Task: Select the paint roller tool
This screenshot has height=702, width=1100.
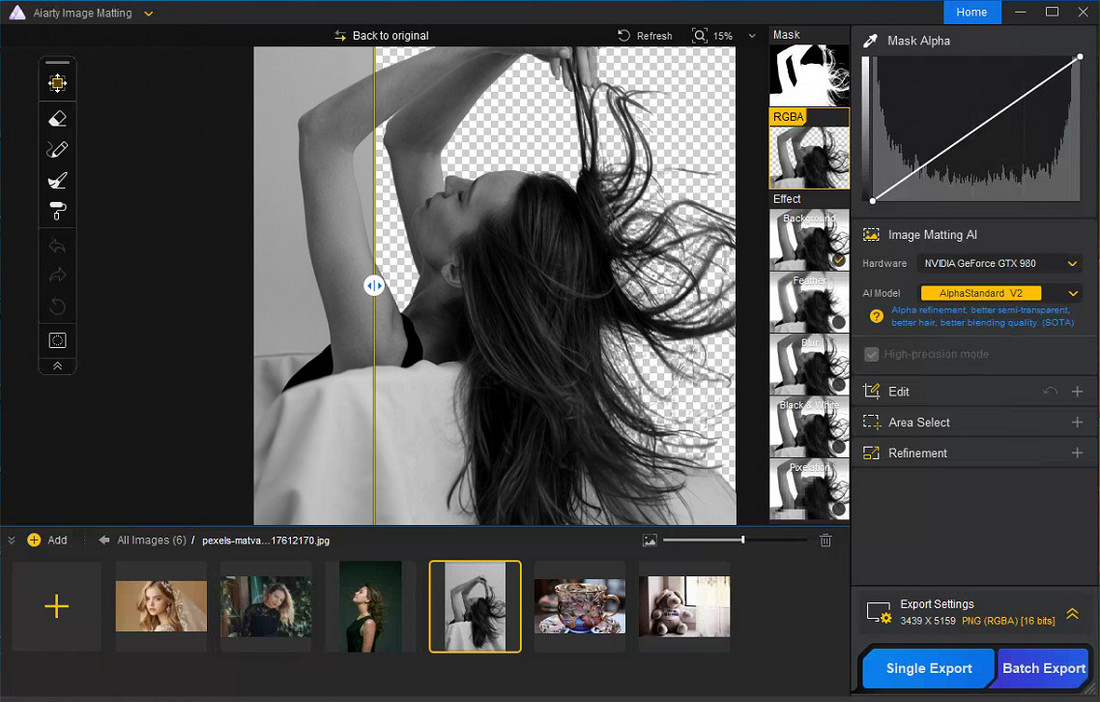Action: point(57,211)
